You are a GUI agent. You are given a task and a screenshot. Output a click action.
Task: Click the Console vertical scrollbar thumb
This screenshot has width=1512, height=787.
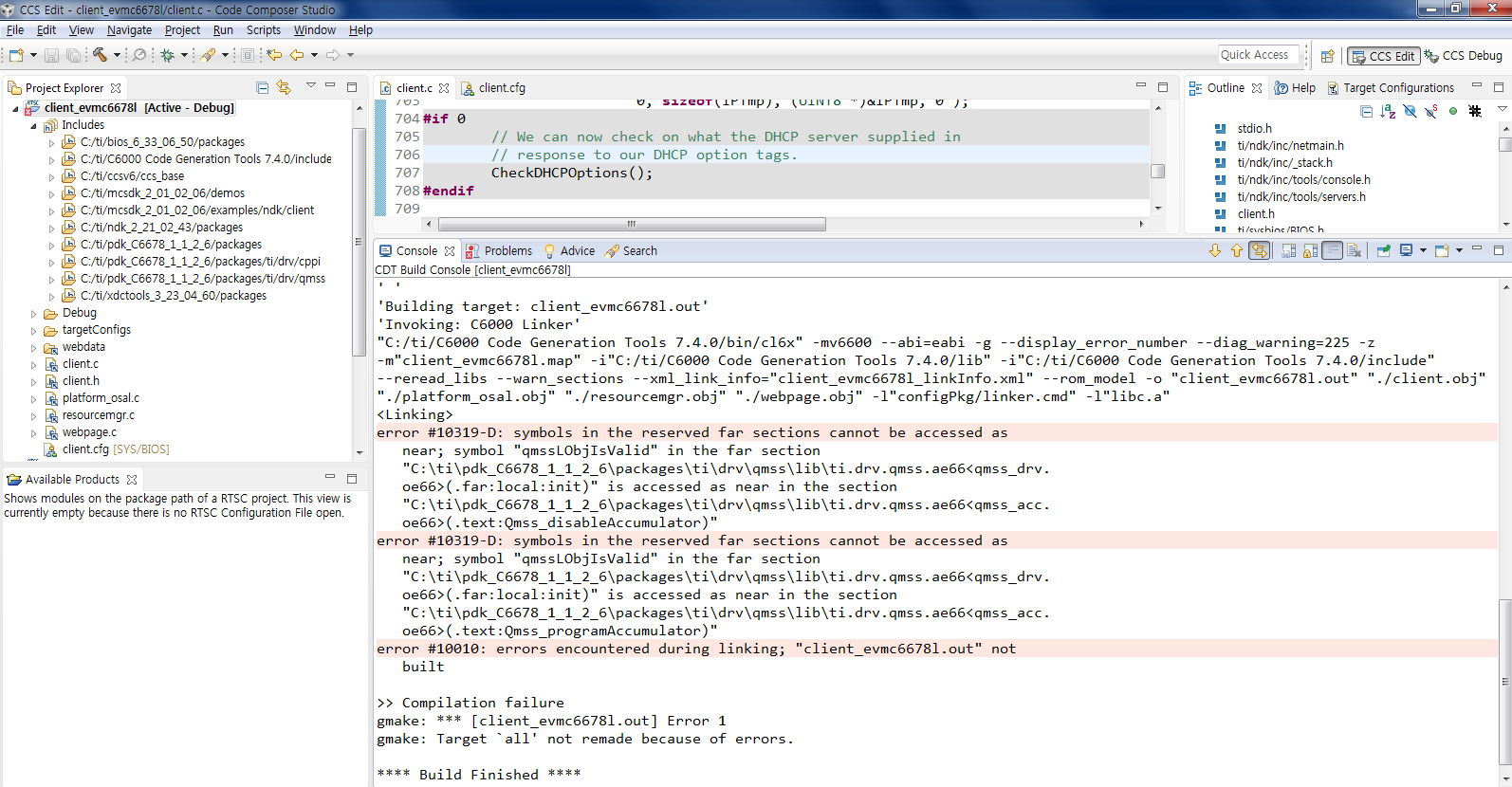[1504, 680]
